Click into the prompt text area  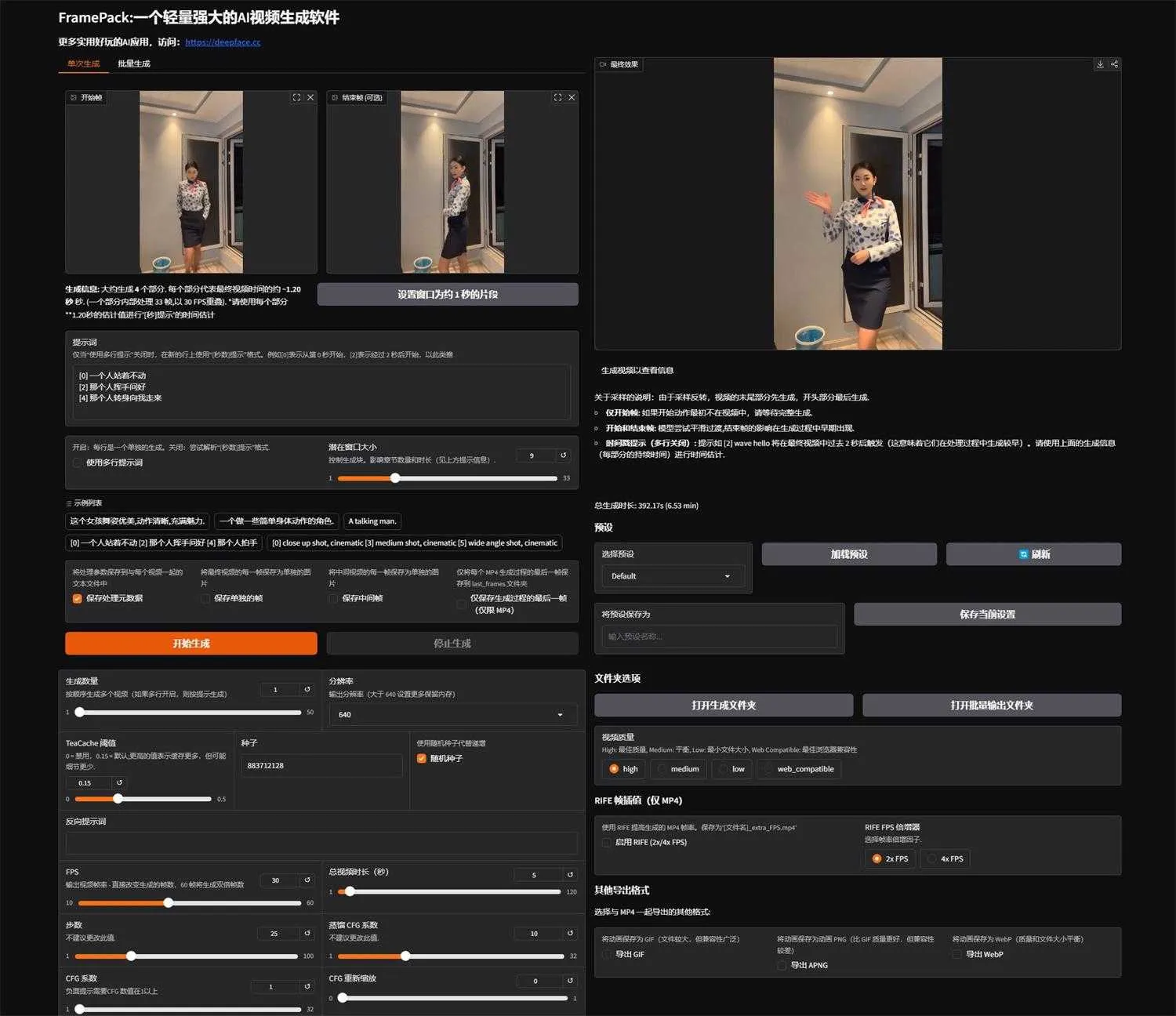[x=321, y=392]
